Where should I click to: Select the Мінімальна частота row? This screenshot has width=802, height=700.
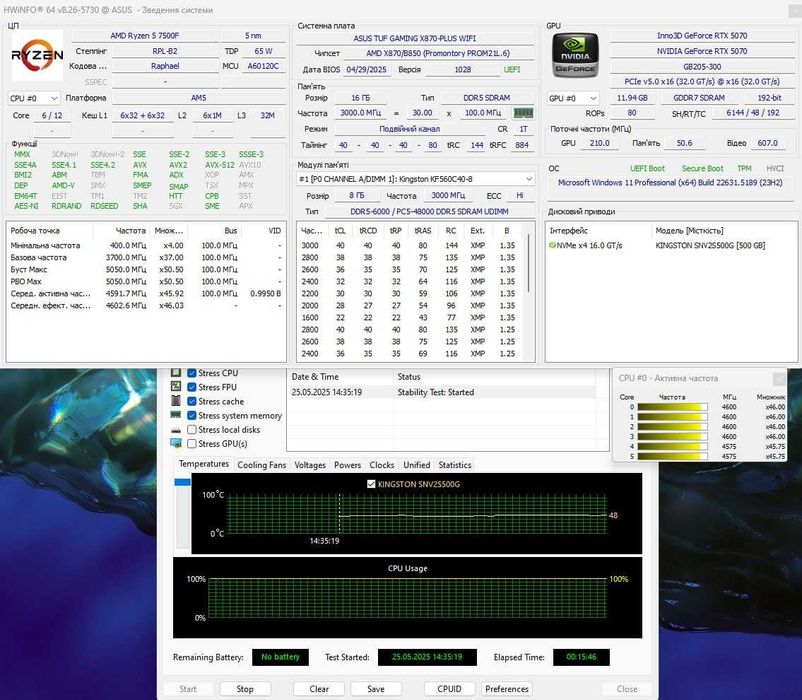(x=146, y=245)
